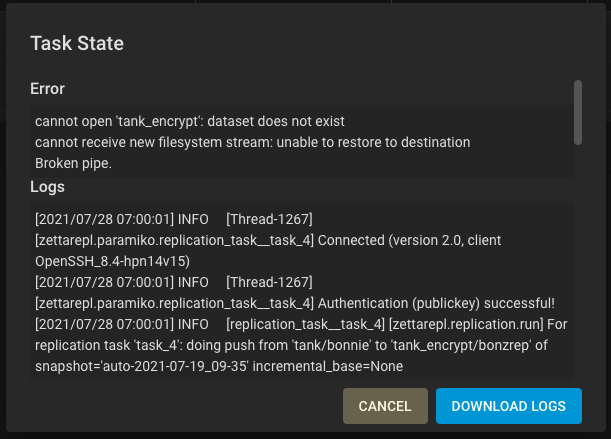This screenshot has width=611, height=439.
Task: Click the 'dataset does not exist' error line
Action: point(189,121)
